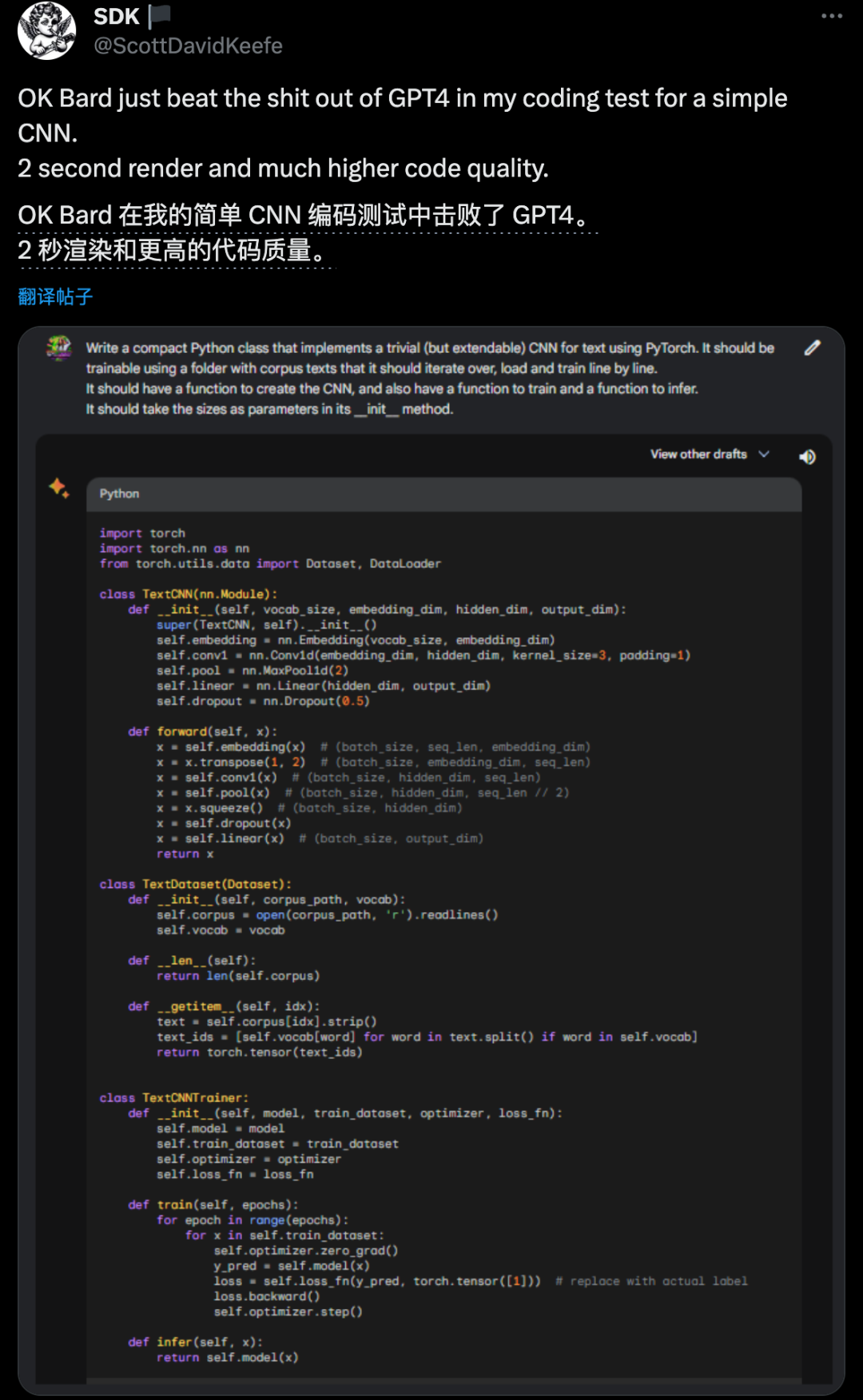Click the line "return len(self.corpus)"
863x1400 pixels.
[238, 976]
